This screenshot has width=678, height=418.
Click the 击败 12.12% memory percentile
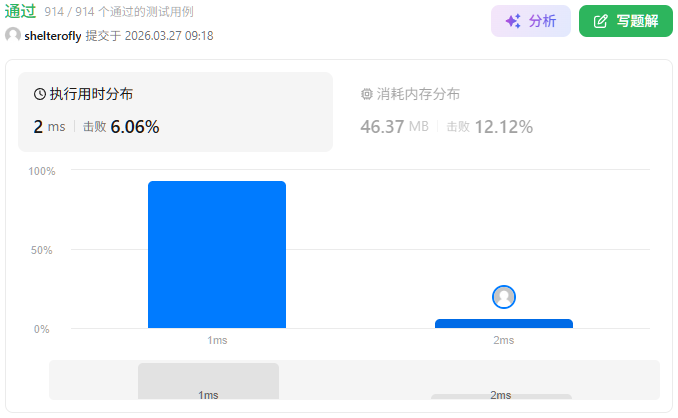coord(490,127)
